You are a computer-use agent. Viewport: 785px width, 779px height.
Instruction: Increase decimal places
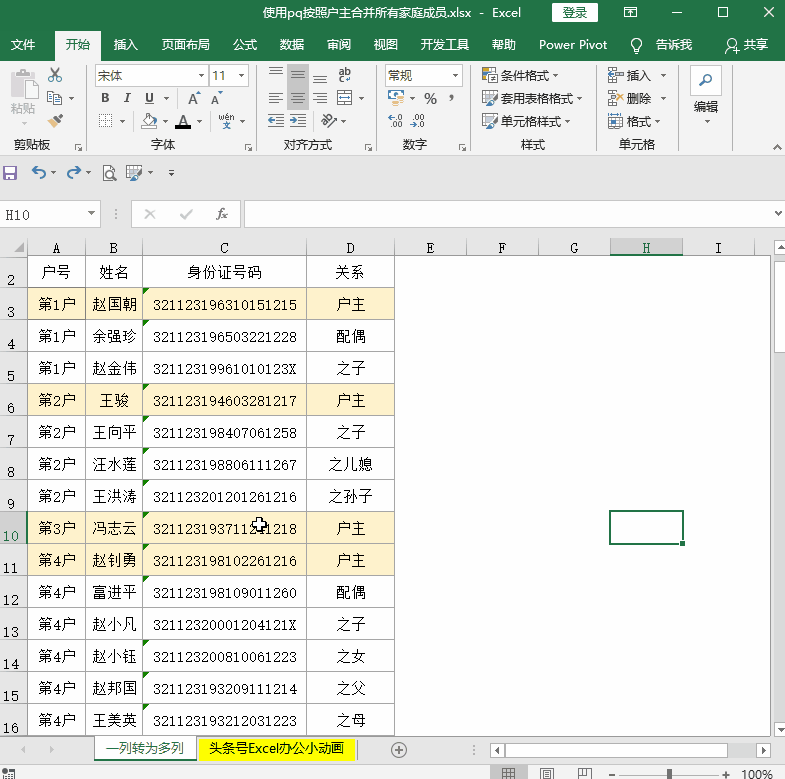tap(396, 121)
